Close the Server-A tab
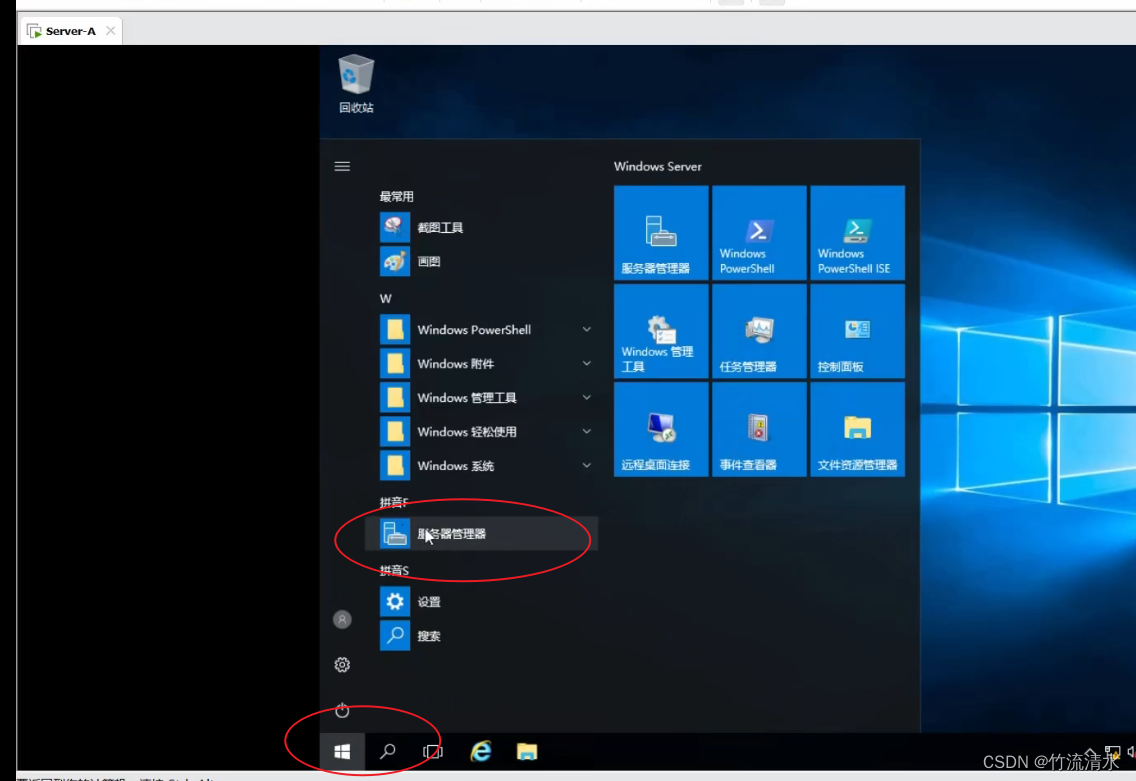Image resolution: width=1136 pixels, height=781 pixels. point(111,30)
